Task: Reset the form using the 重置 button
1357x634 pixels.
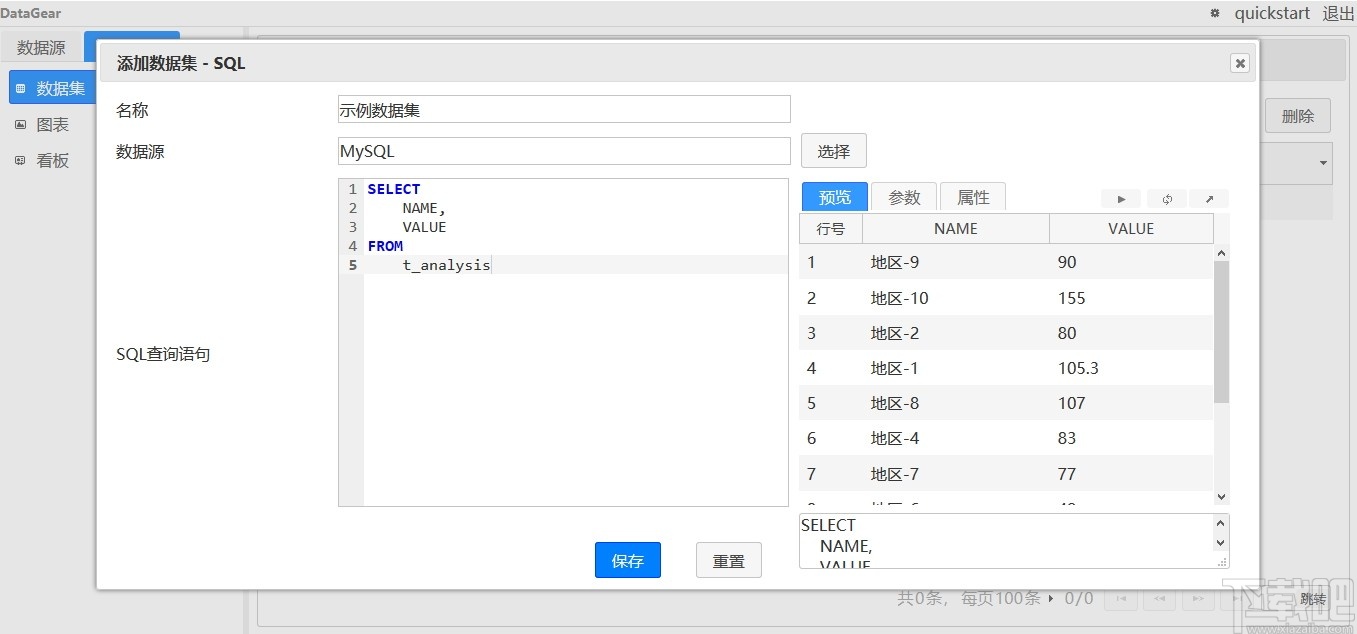Action: click(x=728, y=560)
